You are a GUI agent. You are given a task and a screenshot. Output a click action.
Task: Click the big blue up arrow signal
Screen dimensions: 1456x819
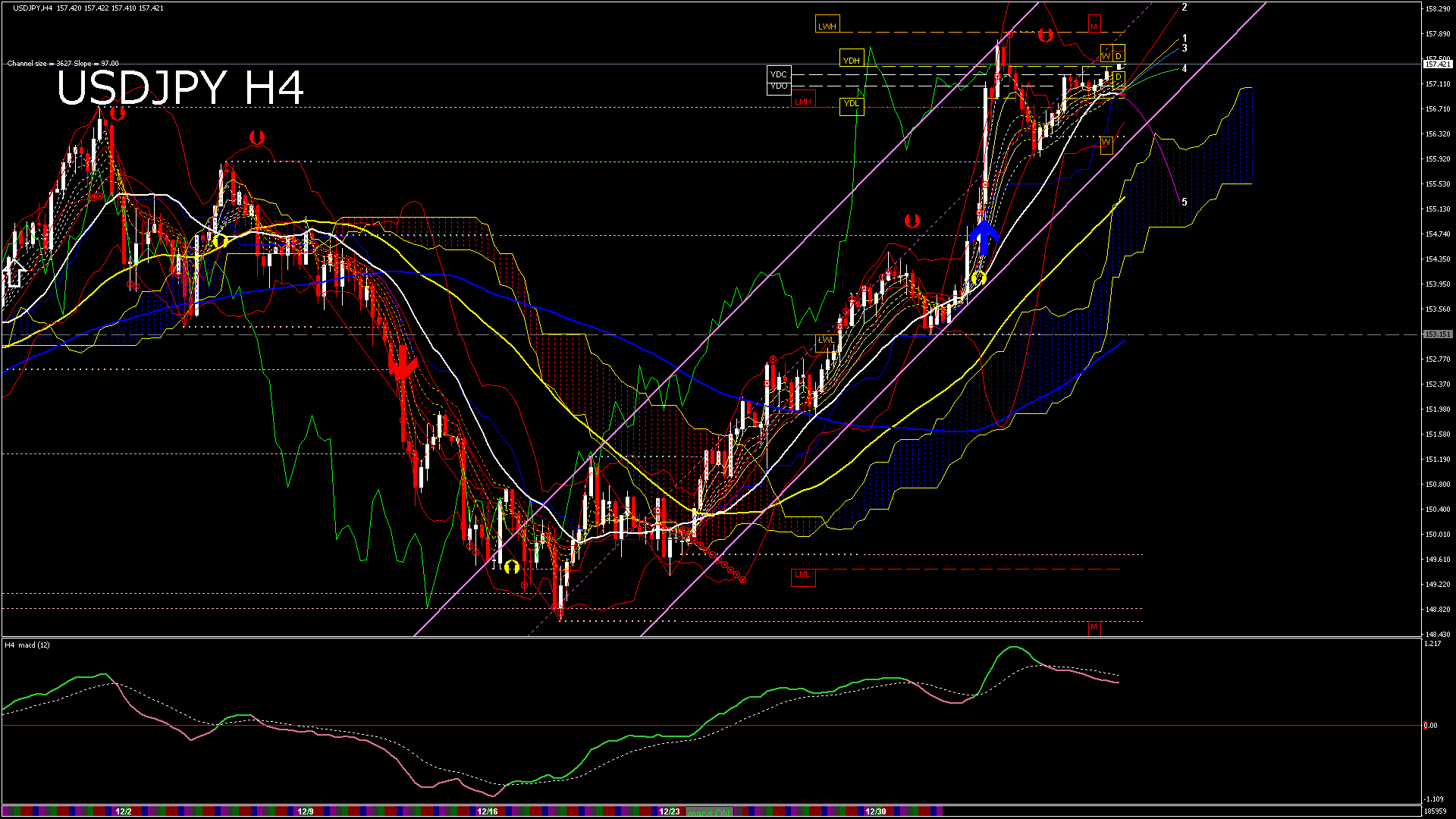(x=984, y=236)
